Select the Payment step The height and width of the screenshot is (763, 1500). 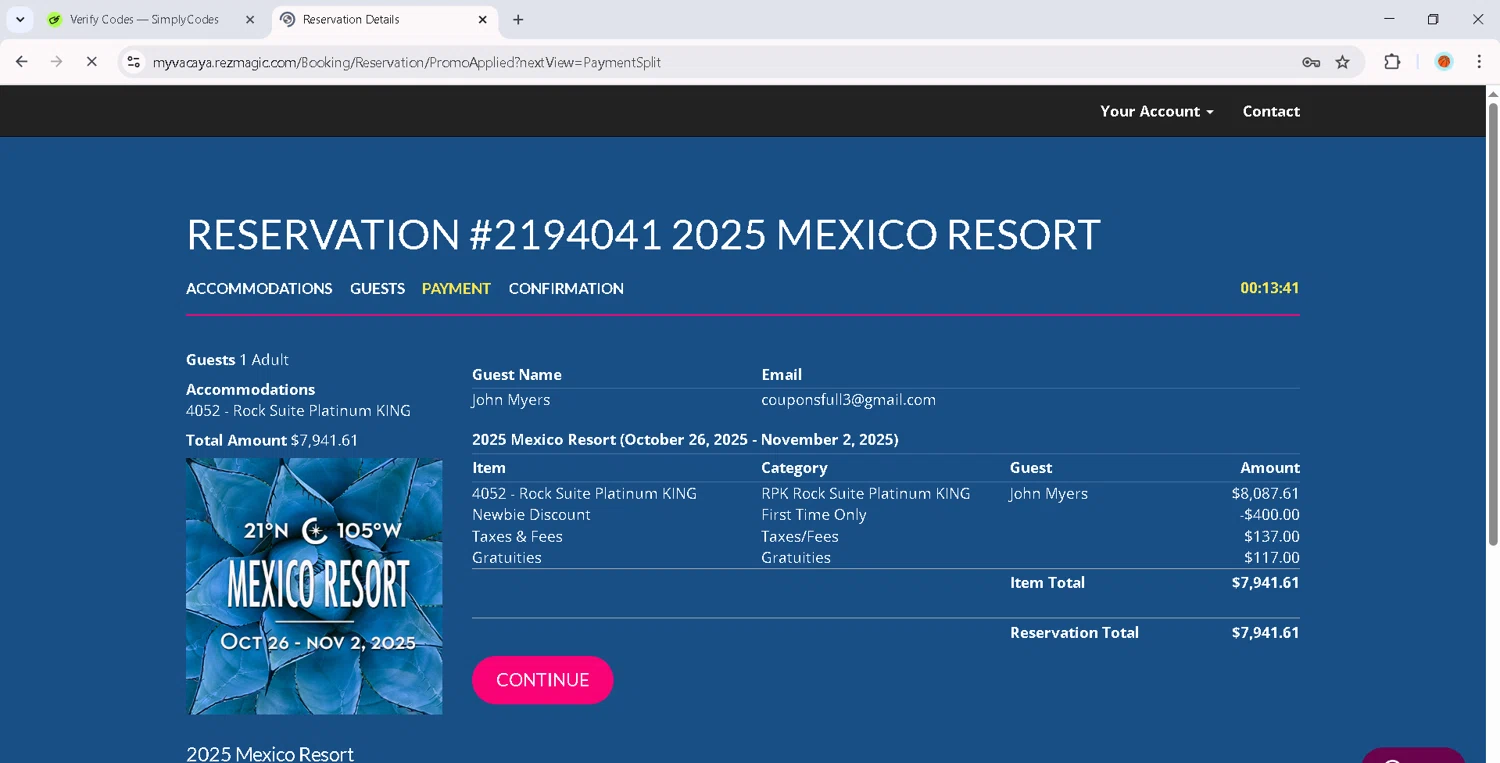[x=456, y=288]
